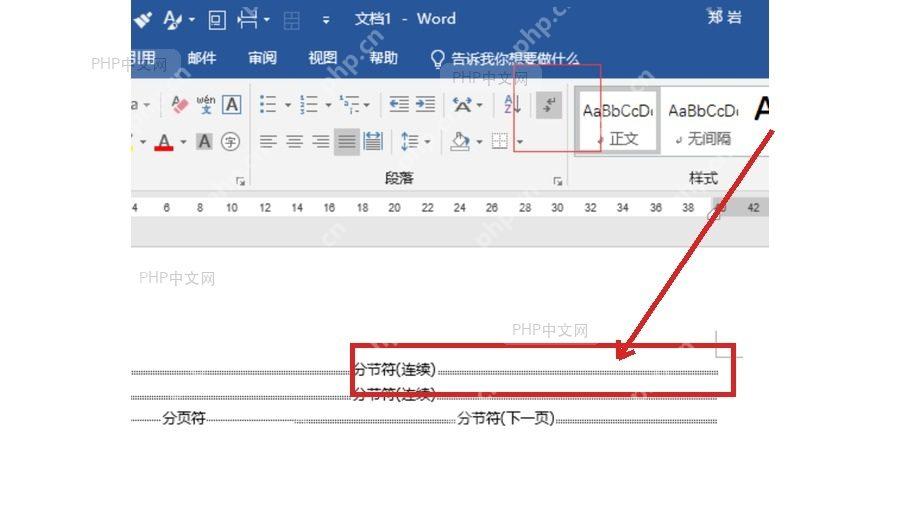900x520 pixels.
Task: Open the 审阅 (Review) tab
Action: [x=262, y=58]
